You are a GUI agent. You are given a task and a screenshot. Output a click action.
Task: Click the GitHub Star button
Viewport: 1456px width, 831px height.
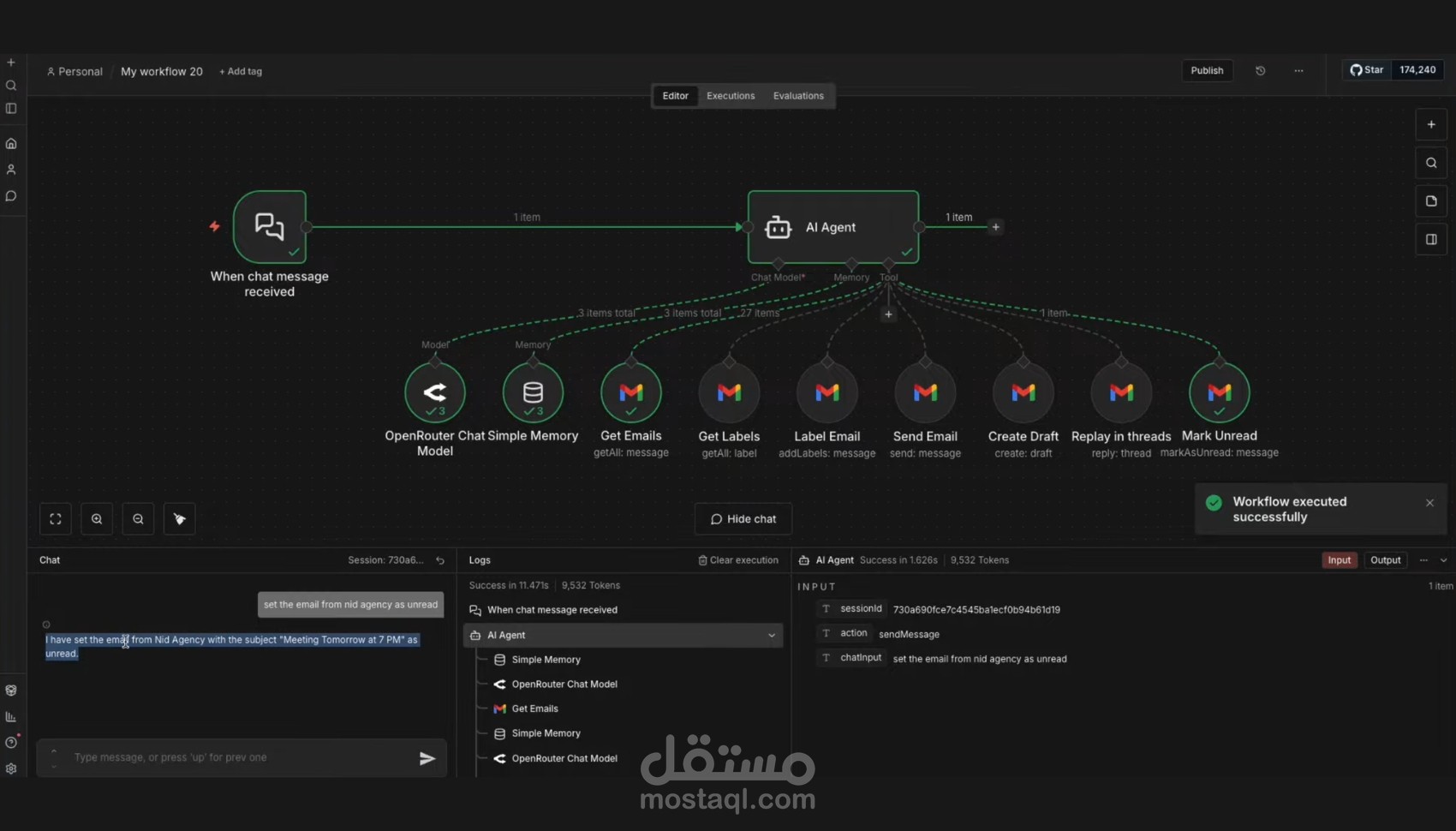(1367, 70)
